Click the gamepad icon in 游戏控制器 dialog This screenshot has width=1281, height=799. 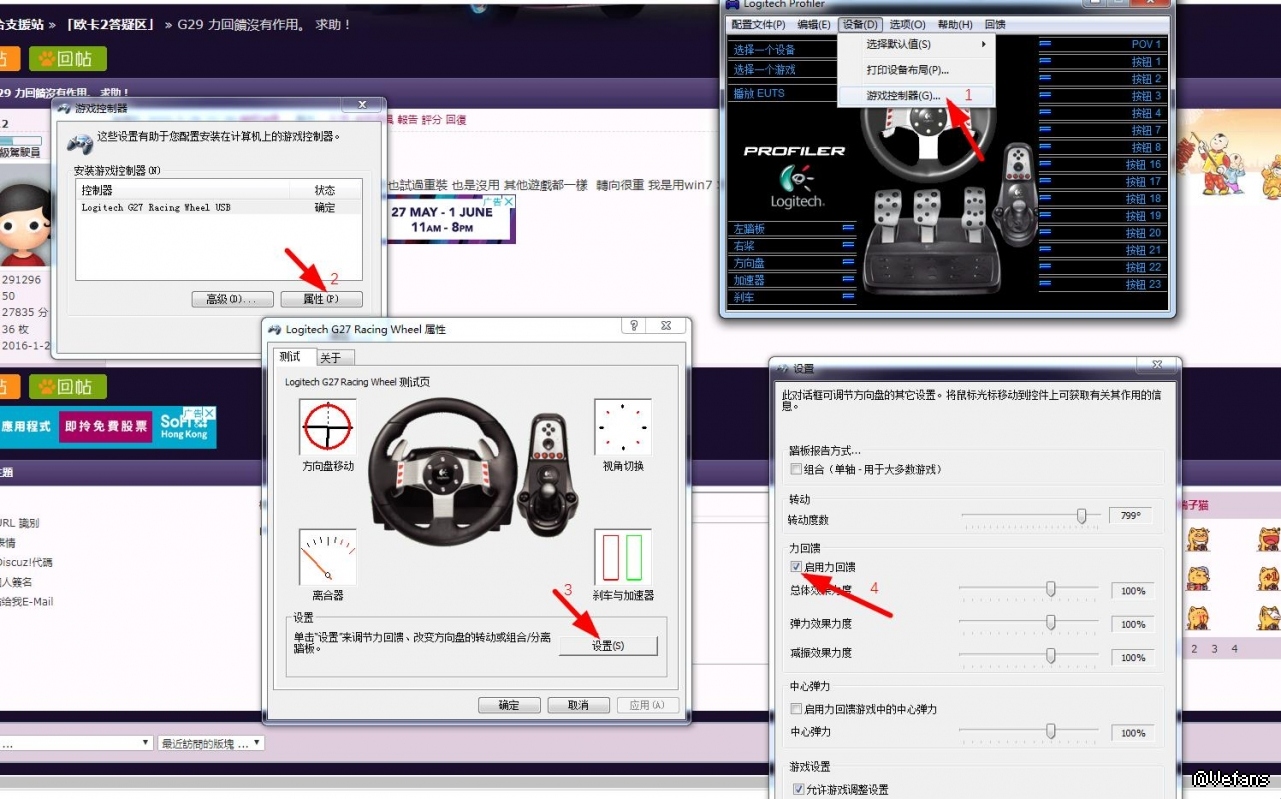coord(80,143)
